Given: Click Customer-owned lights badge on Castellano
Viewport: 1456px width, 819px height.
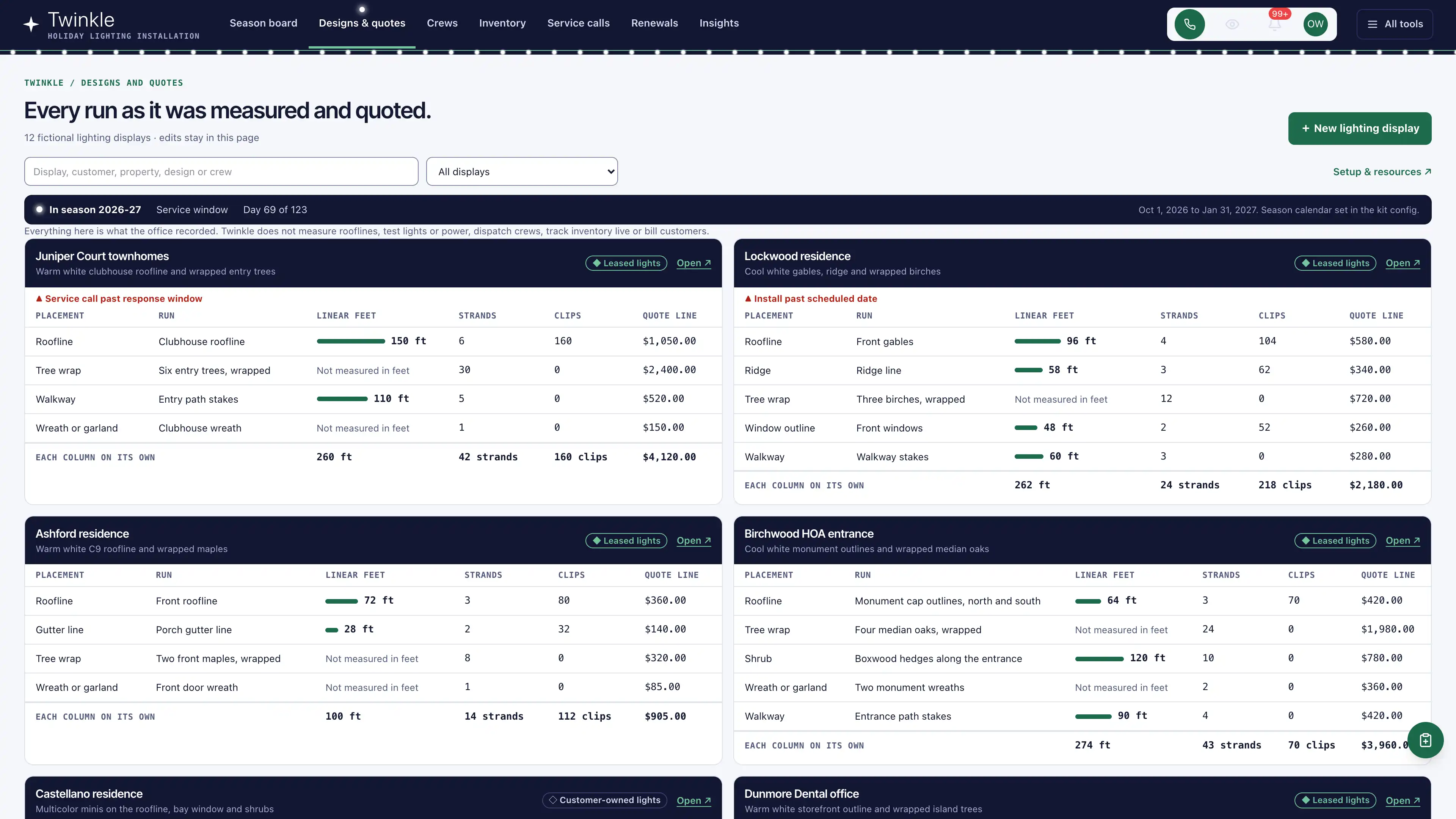Looking at the screenshot, I should point(605,800).
